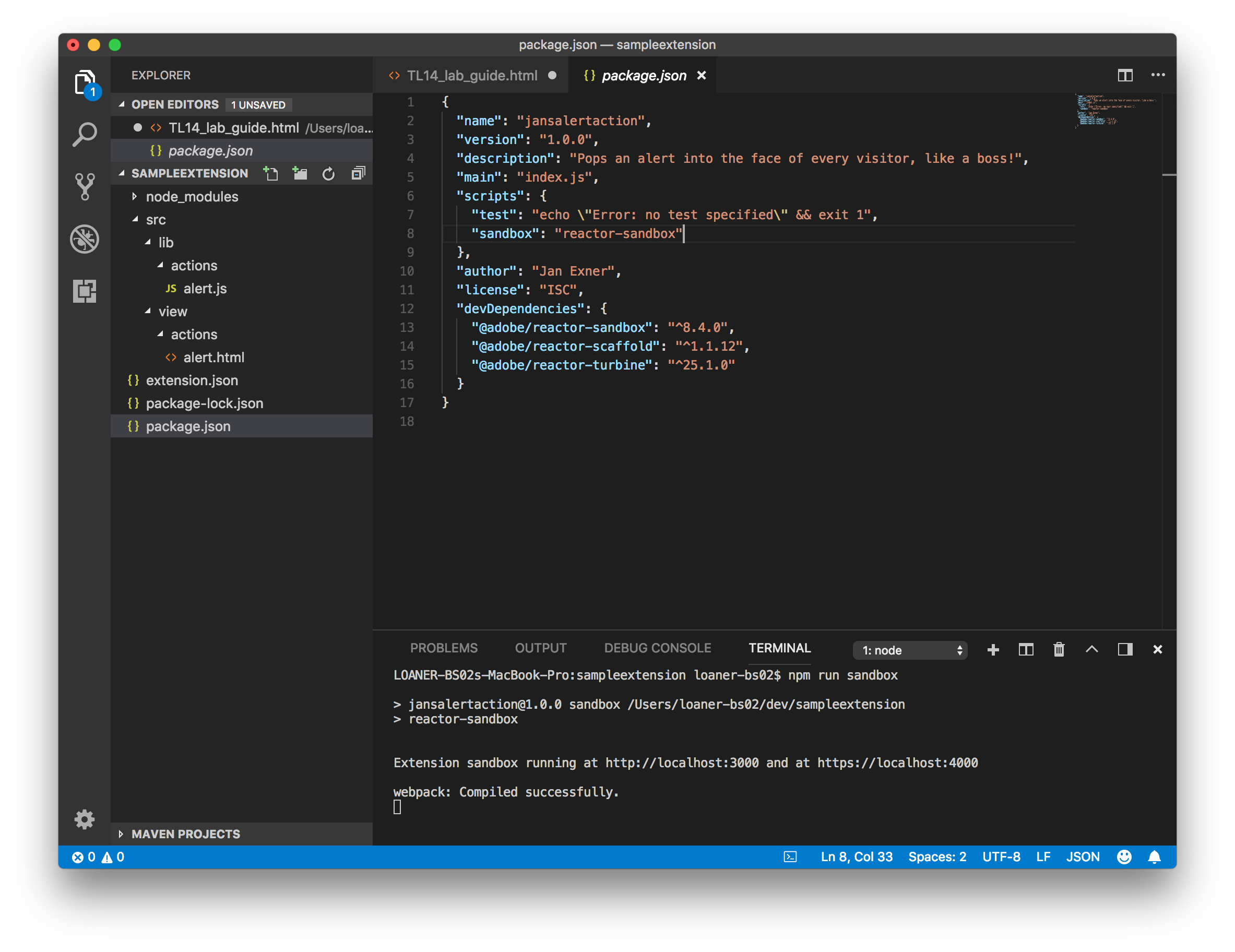Open the terminal selector dropdown '1: node'

click(910, 650)
